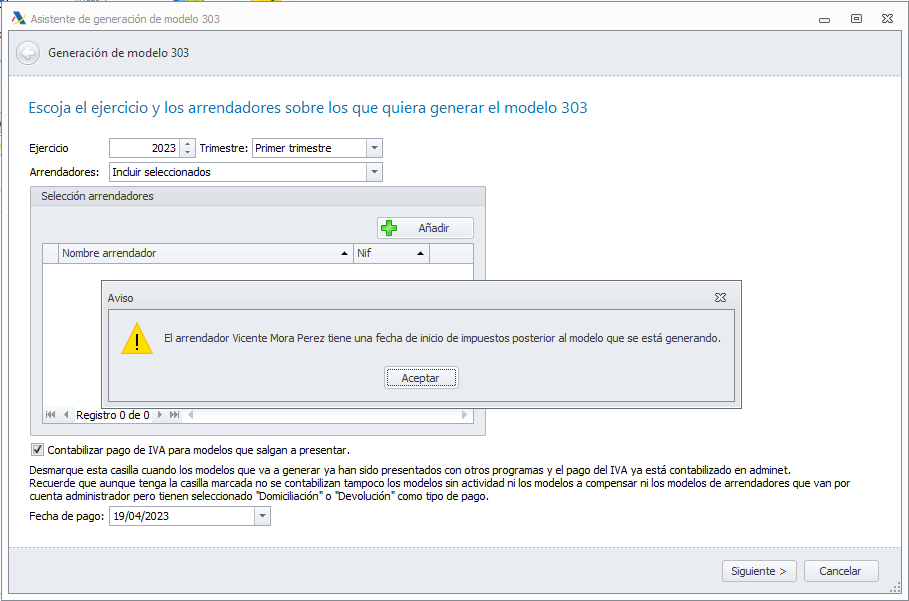Open the Trimestre dropdown arrow

click(374, 148)
